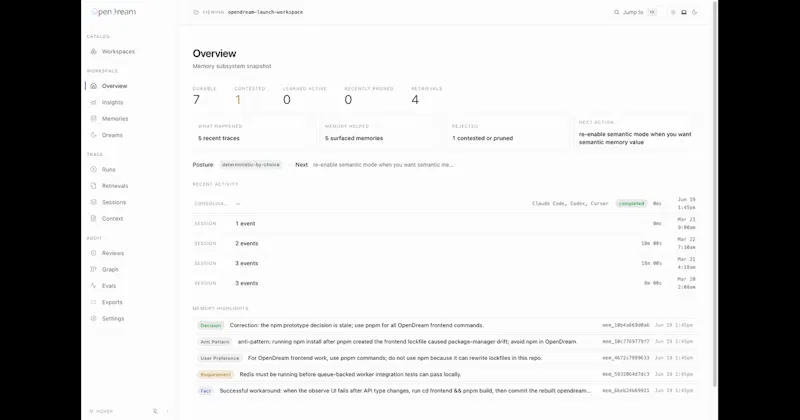Viewport: 800px width, 420px height.
Task: Click the User Preference tag badge
Action: tap(219, 358)
